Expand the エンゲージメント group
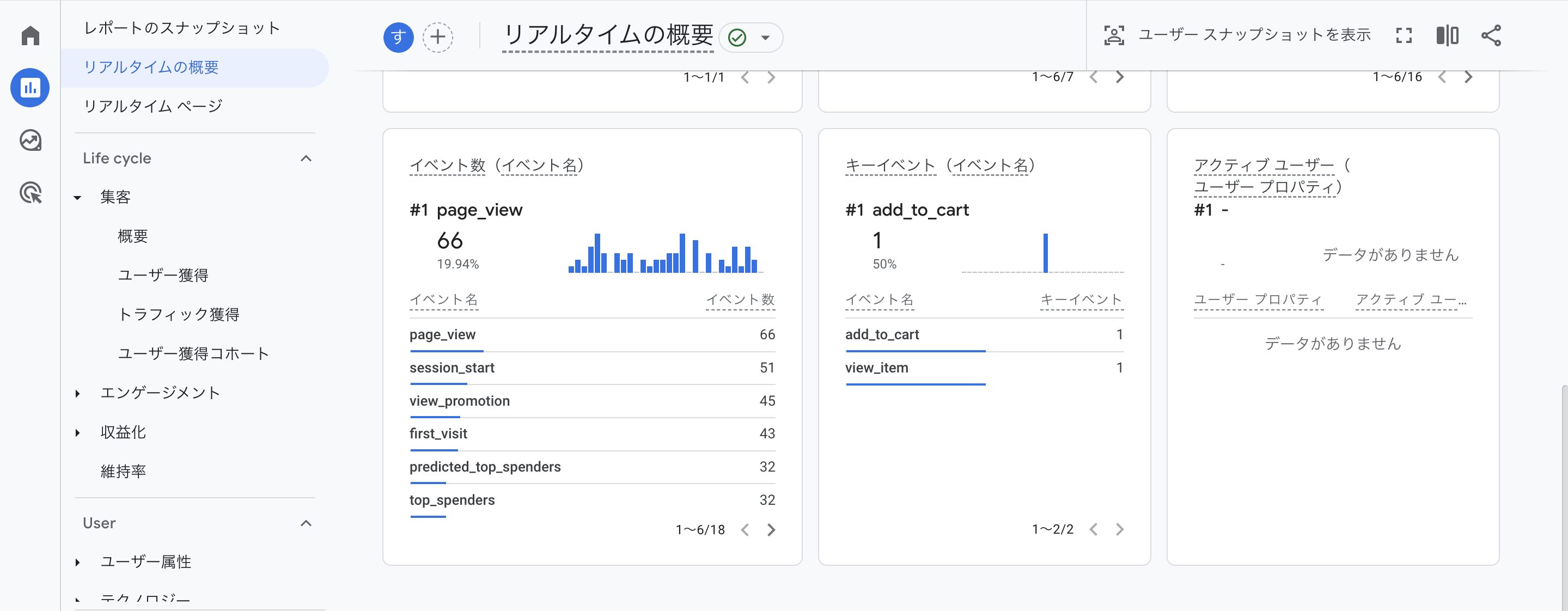 click(x=77, y=393)
